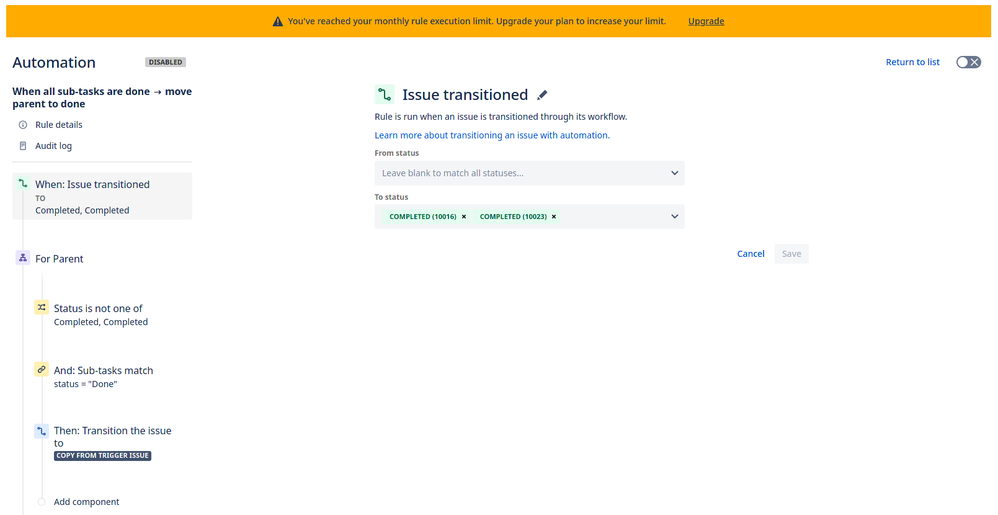This screenshot has height=515, width=998.
Task: Return to the rule list
Action: (913, 62)
